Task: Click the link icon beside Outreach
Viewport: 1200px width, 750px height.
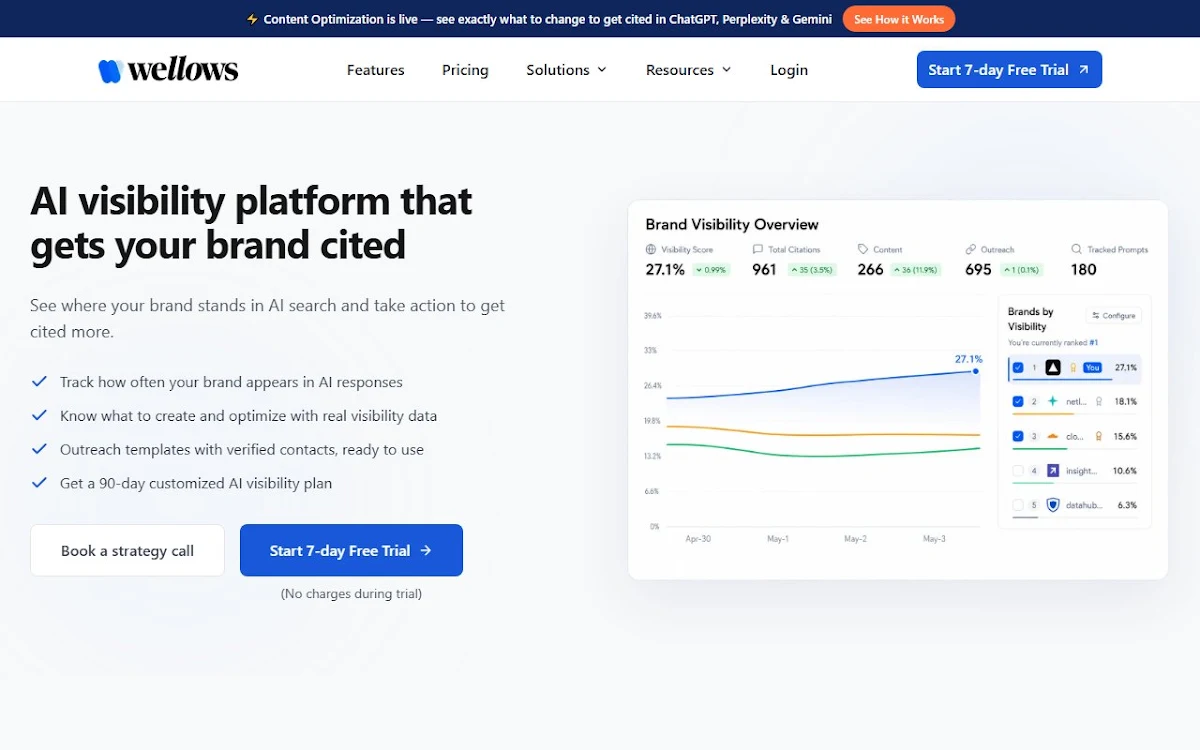Action: click(970, 249)
